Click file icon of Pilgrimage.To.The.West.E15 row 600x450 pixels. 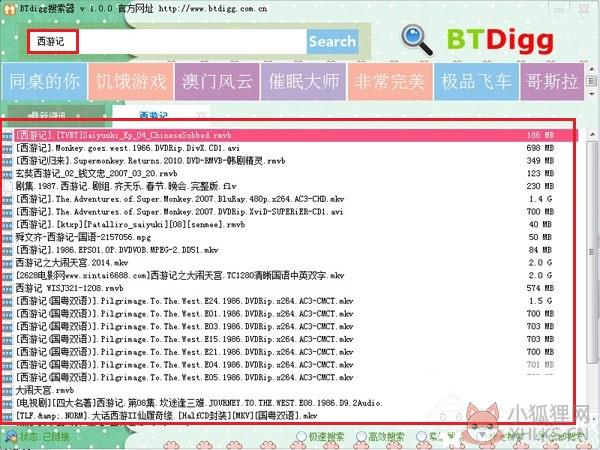coord(7,340)
